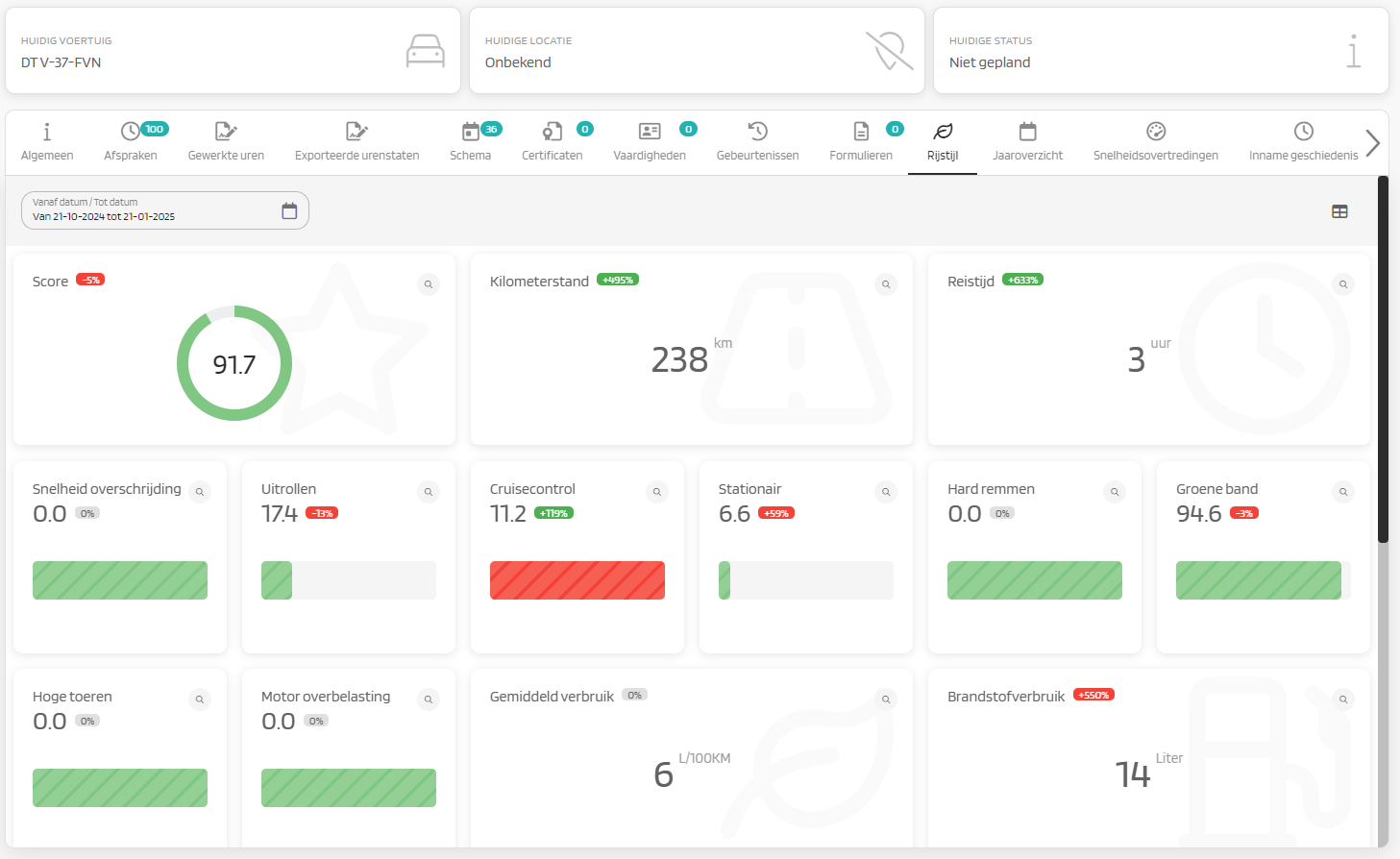Viewport: 1400px width, 859px height.
Task: Click the Snelheid overschrijding green bar
Action: (x=120, y=580)
